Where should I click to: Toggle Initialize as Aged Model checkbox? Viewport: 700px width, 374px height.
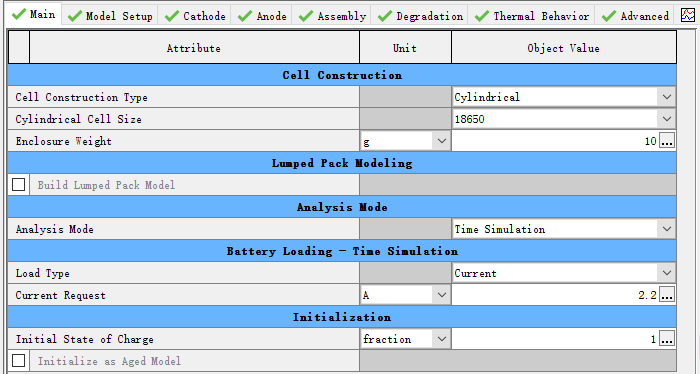click(18, 360)
